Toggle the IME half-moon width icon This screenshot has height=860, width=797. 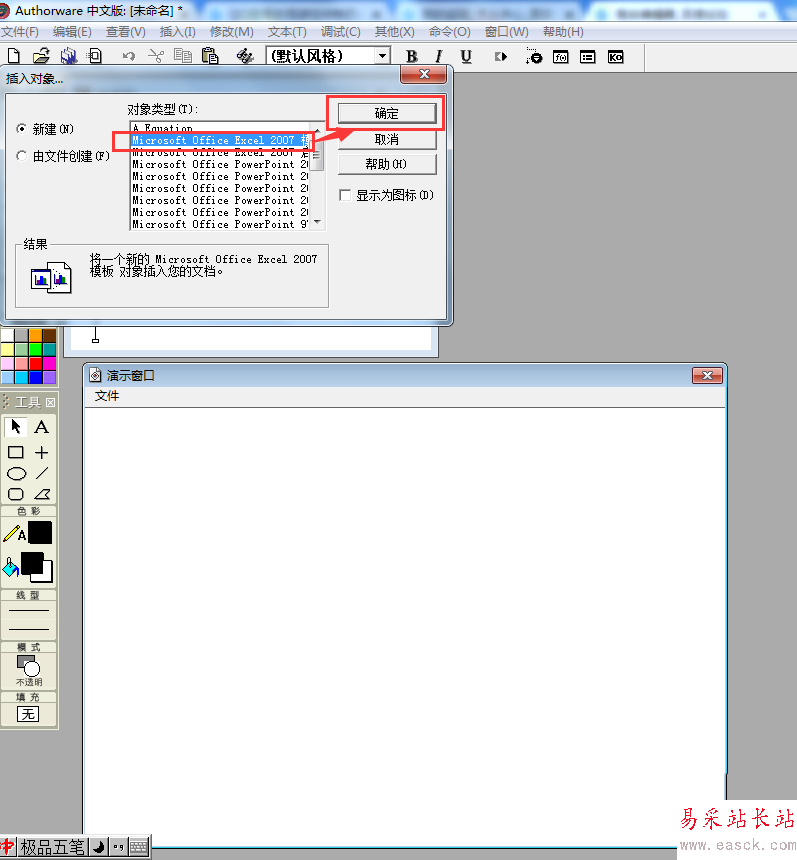coord(98,847)
